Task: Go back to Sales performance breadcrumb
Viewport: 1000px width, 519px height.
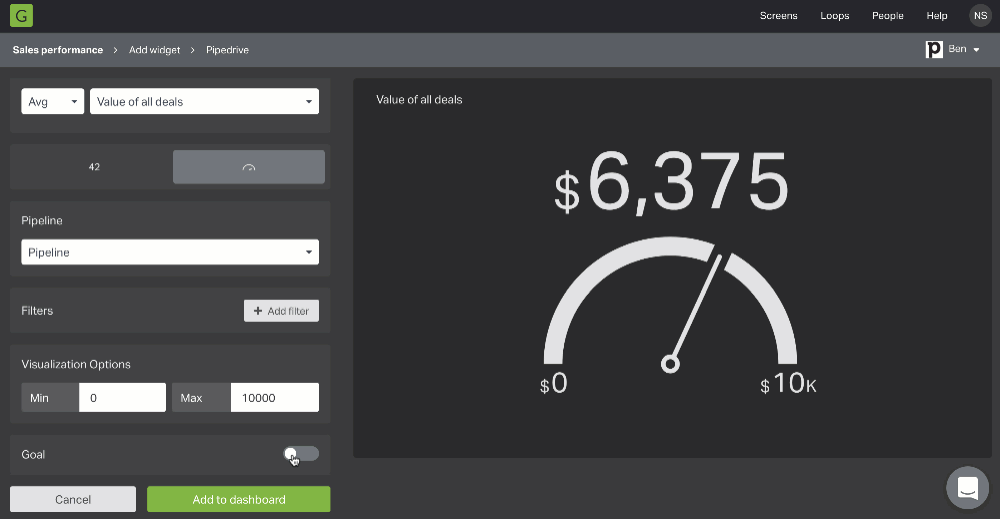Action: click(x=57, y=50)
